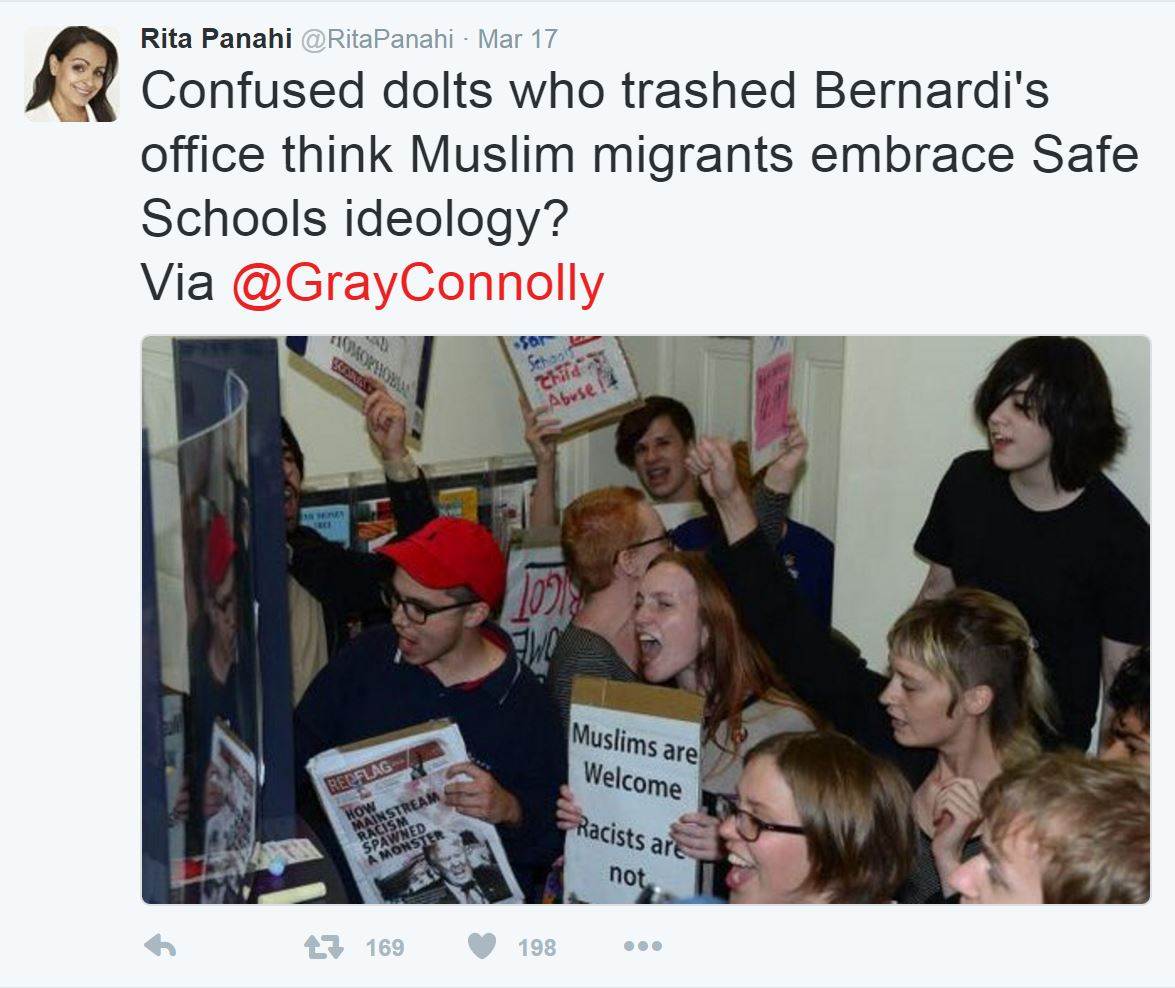Screen dimensions: 1175x988
Task: Like the tweet using the heart icon
Action: tap(482, 946)
